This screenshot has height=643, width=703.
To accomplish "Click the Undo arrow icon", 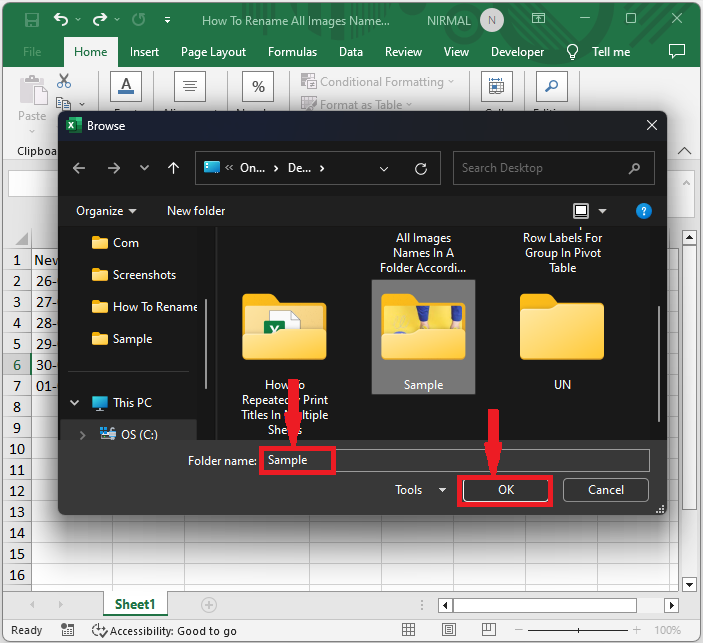I will [x=62, y=20].
